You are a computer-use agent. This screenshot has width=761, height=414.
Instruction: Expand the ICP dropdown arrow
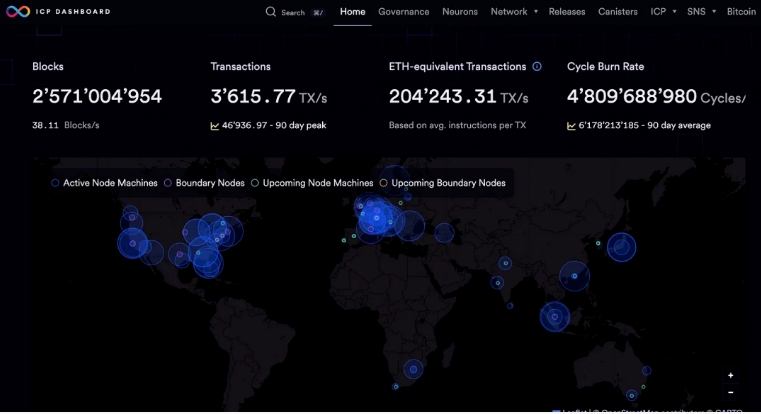(674, 12)
